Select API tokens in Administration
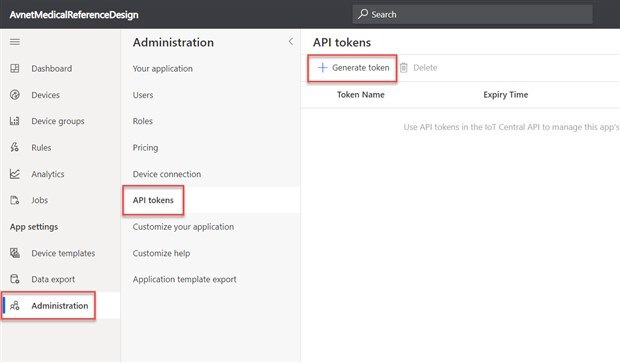Screen dimensions: 620x363 tap(210, 200)
